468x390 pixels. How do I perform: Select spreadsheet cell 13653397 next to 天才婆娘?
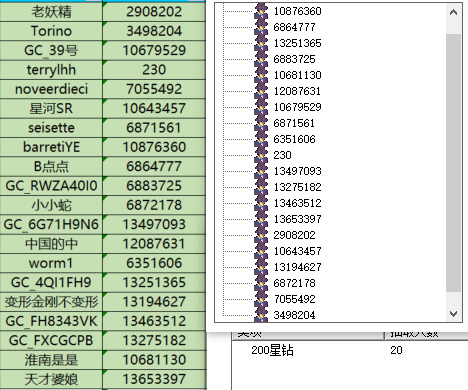click(154, 379)
